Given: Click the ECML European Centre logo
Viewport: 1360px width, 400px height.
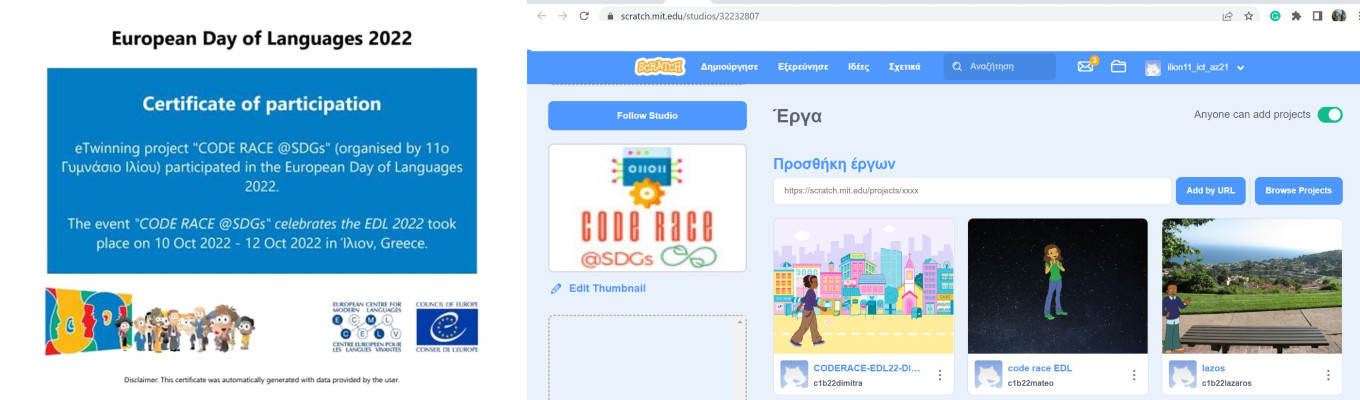Looking at the screenshot, I should (366, 326).
